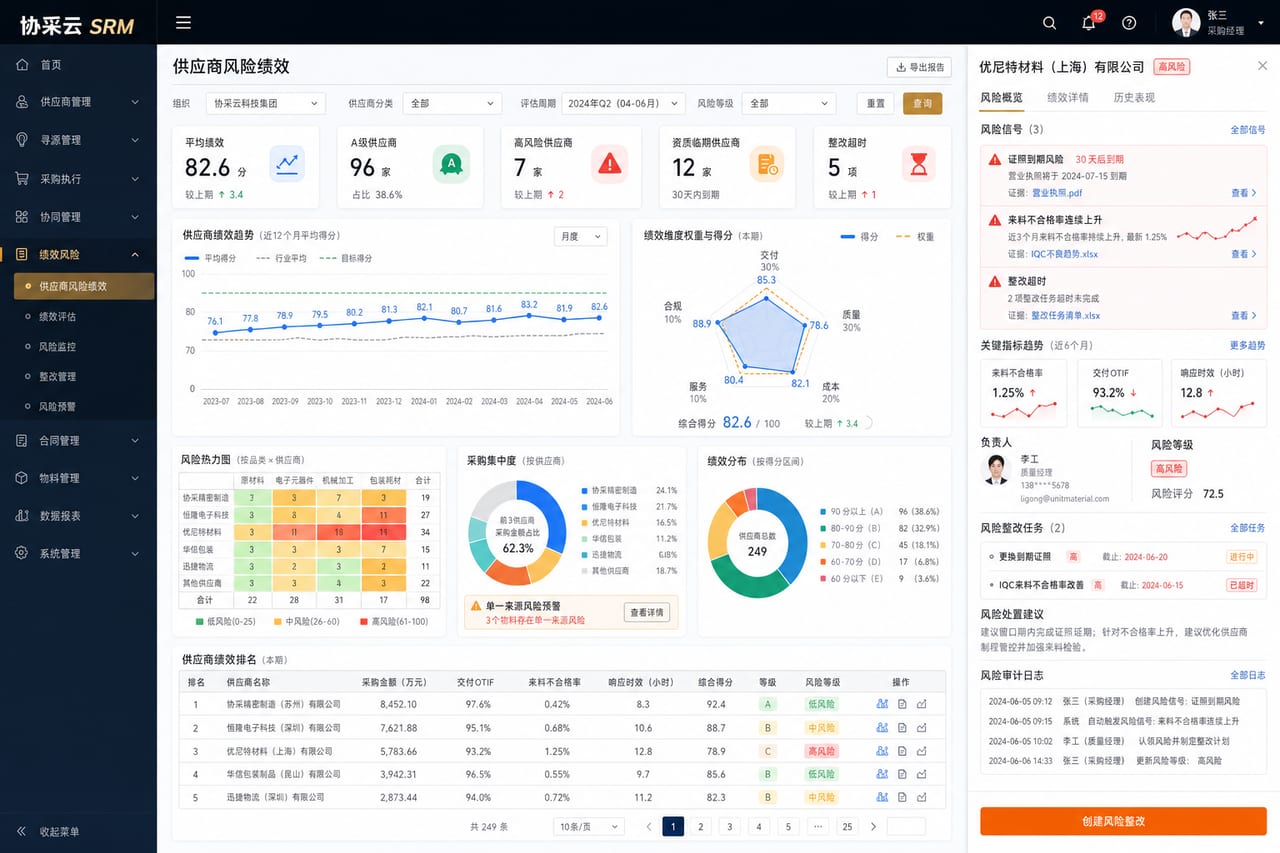1280x853 pixels.
Task: Click 创建风险整改 orange button
Action: pos(1123,821)
